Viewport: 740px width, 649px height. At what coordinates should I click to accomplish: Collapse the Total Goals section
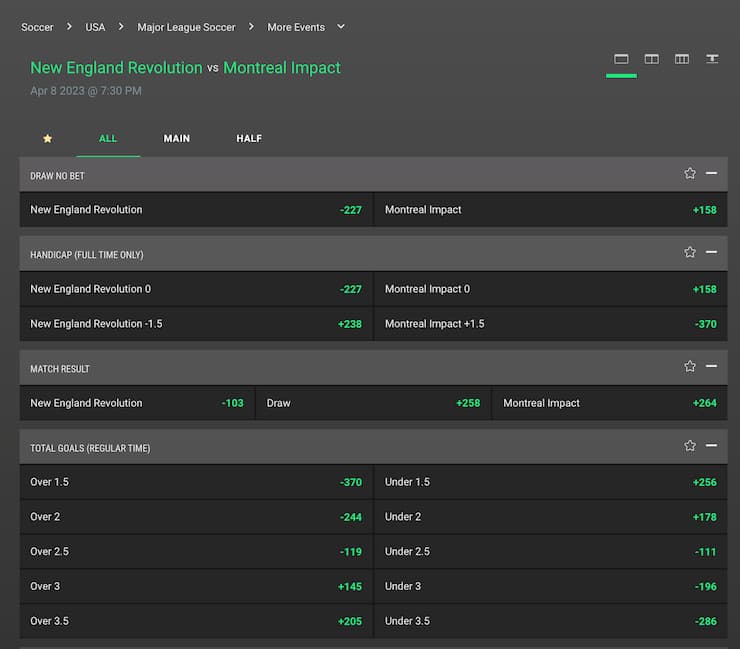pyautogui.click(x=711, y=446)
